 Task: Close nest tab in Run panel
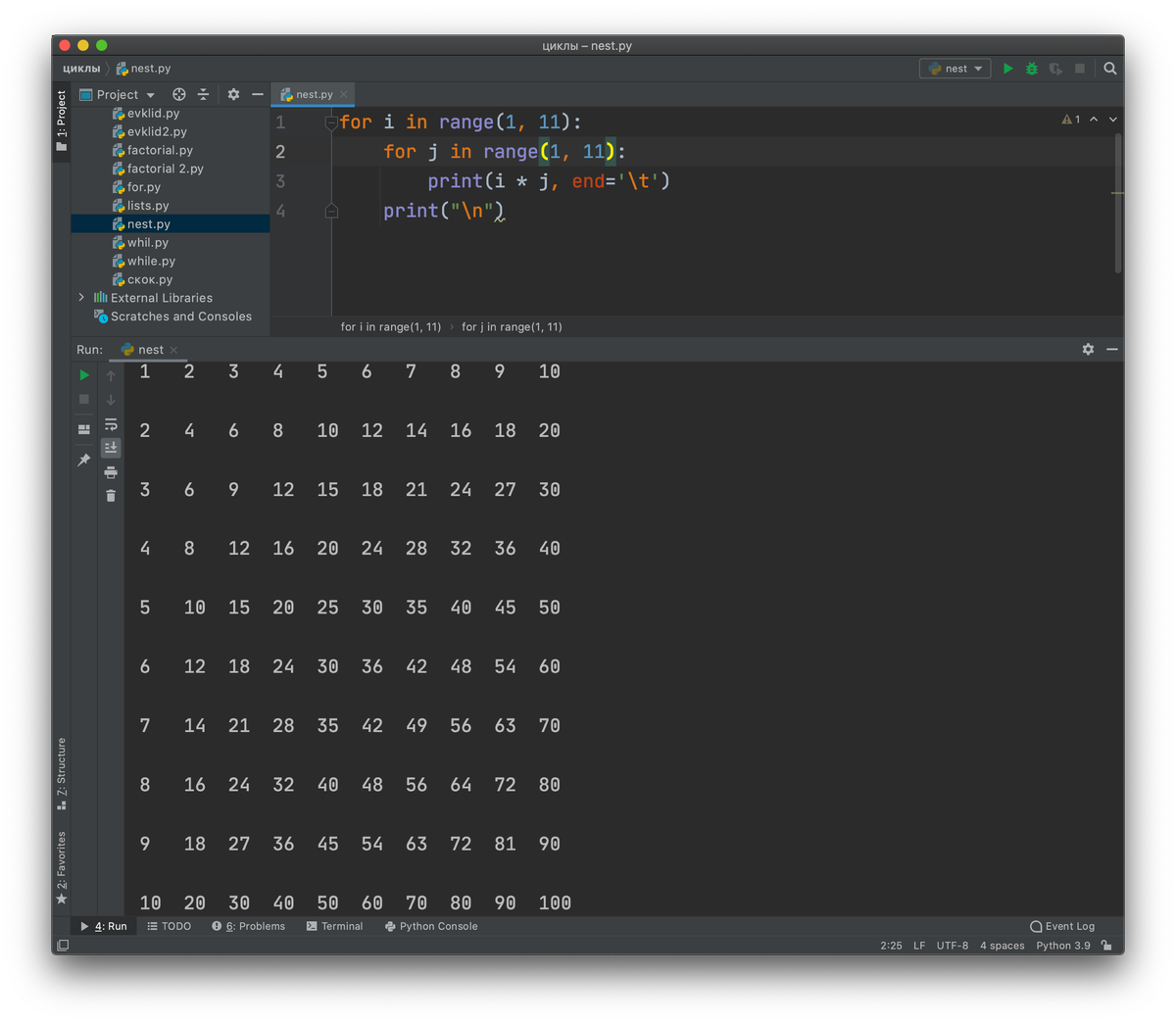click(174, 350)
